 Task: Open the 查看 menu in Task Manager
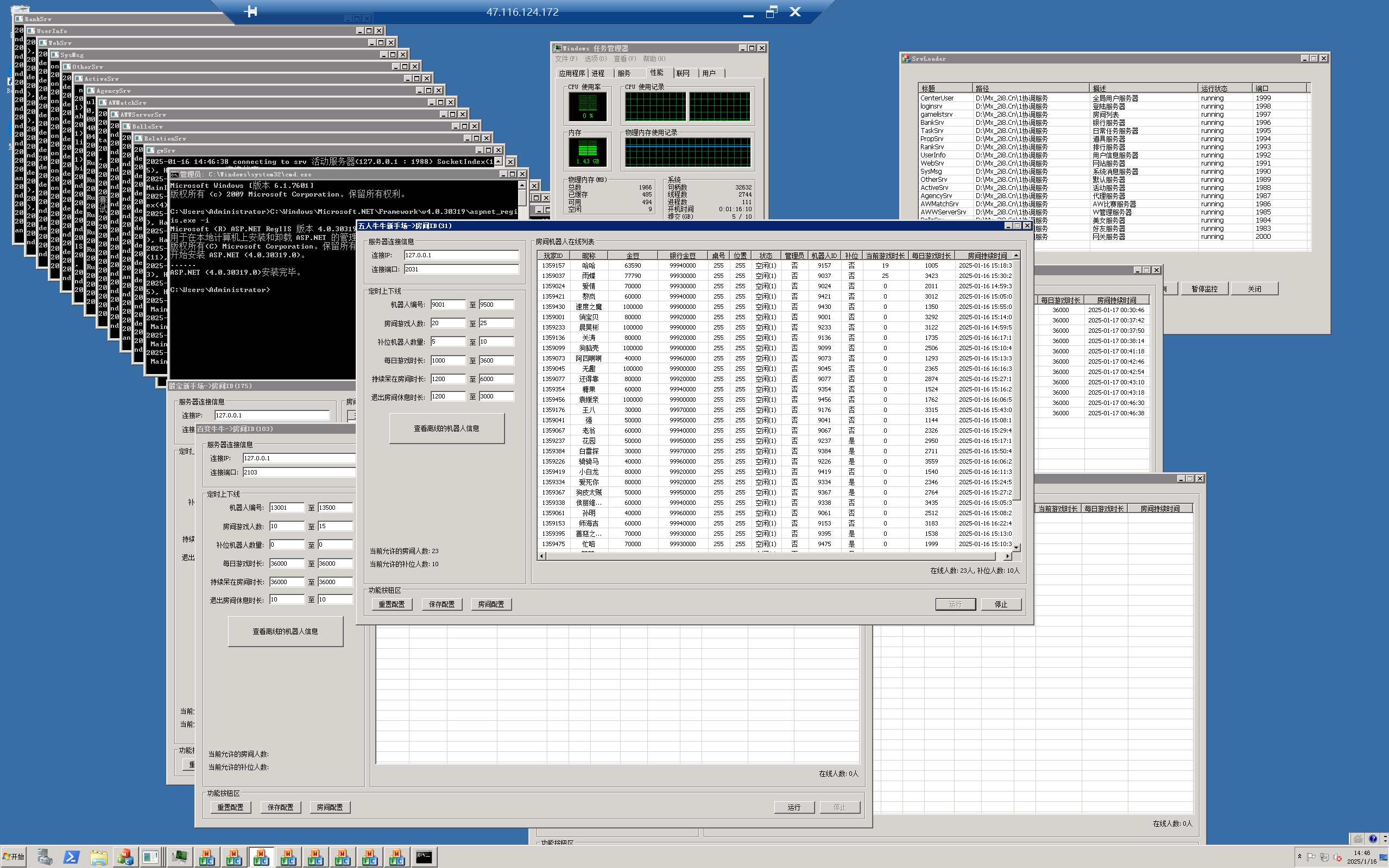(625, 59)
